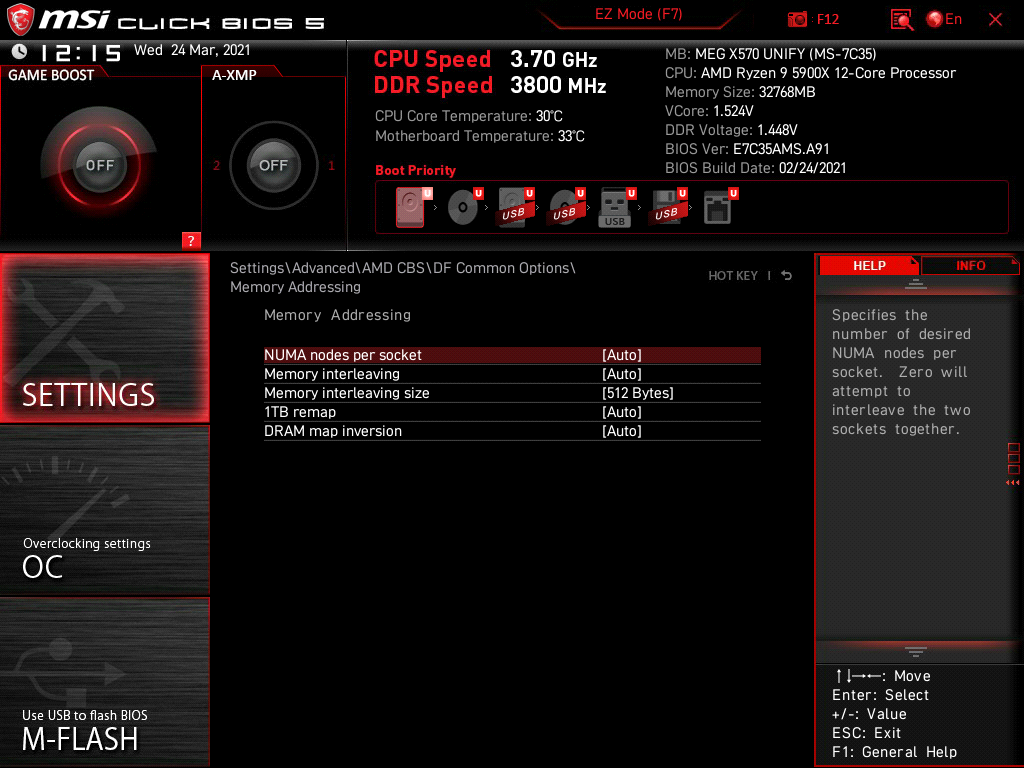Screen dimensions: 1024x768
Task: Click the DDR Speed 3800 MHz readout
Action: tap(490, 86)
